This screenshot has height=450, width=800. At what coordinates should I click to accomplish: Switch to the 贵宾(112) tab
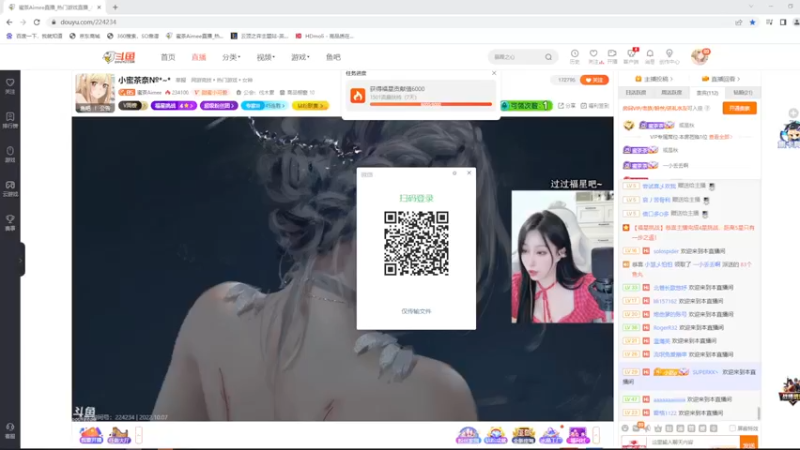coord(707,92)
